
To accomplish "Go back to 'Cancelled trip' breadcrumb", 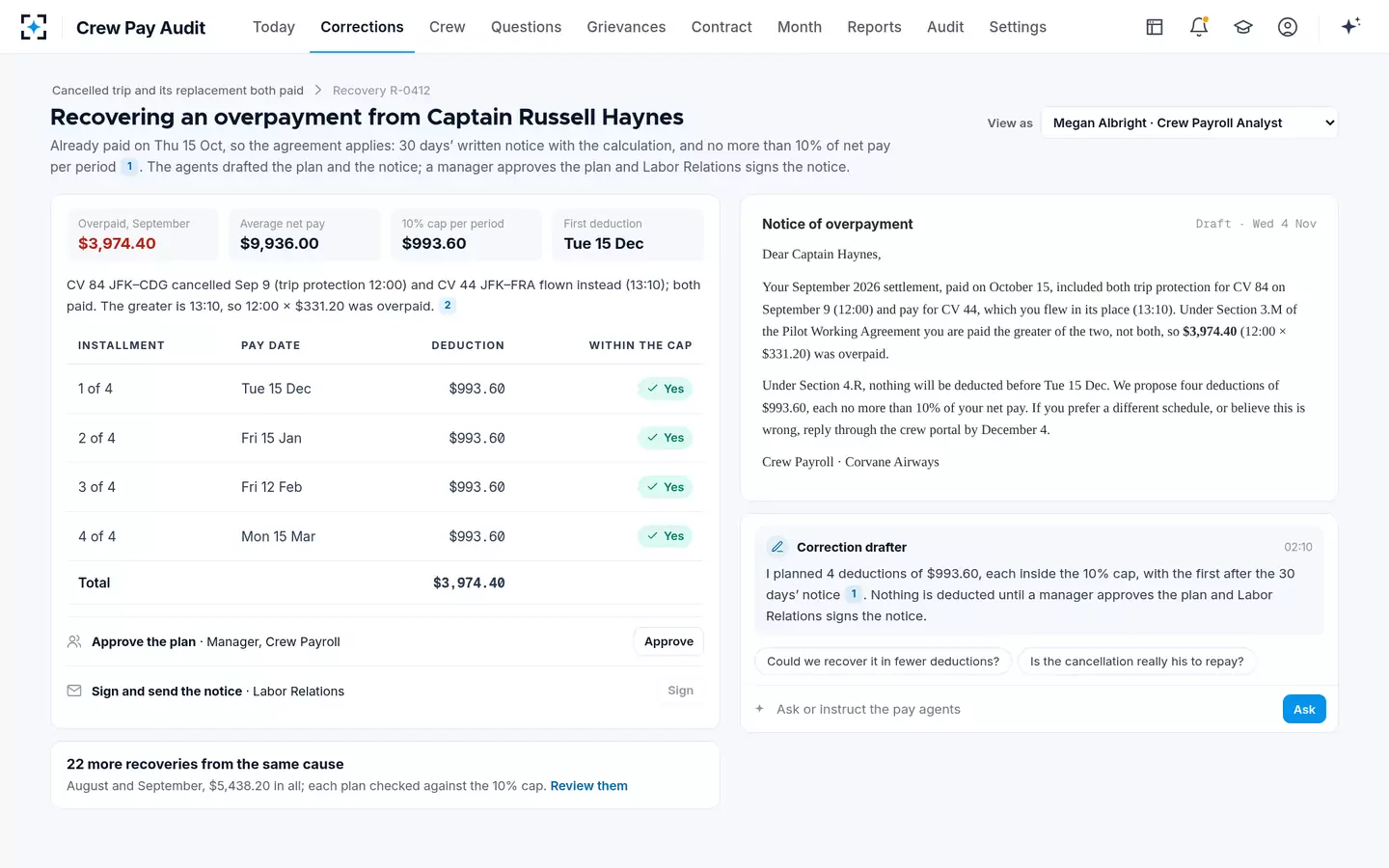I will [177, 91].
